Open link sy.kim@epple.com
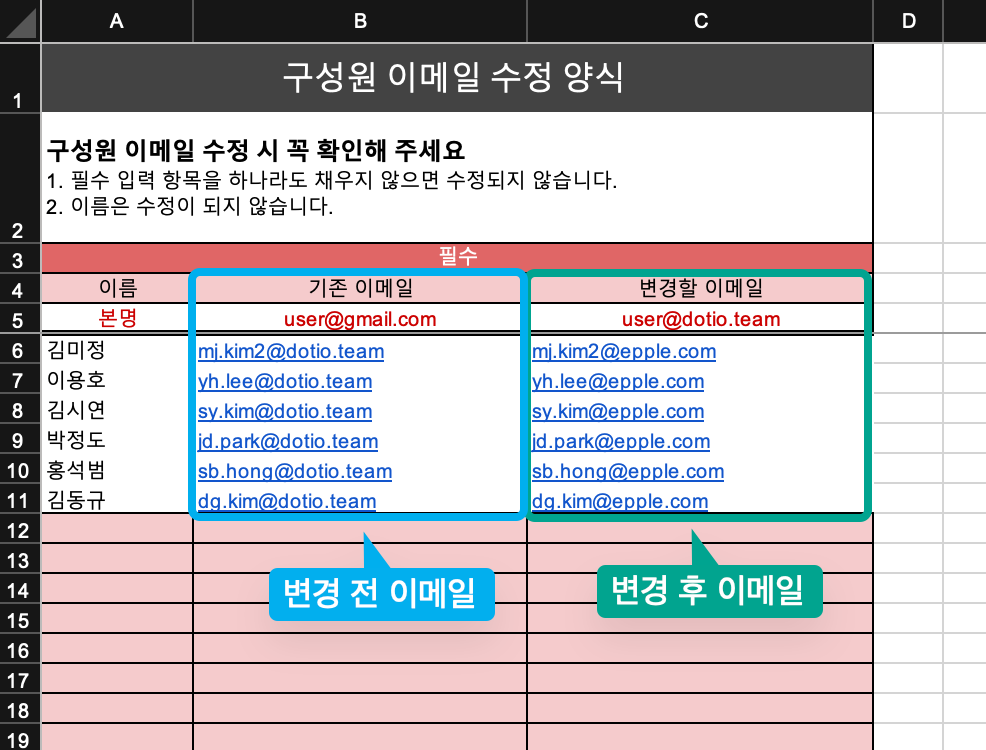986x750 pixels. pos(618,412)
